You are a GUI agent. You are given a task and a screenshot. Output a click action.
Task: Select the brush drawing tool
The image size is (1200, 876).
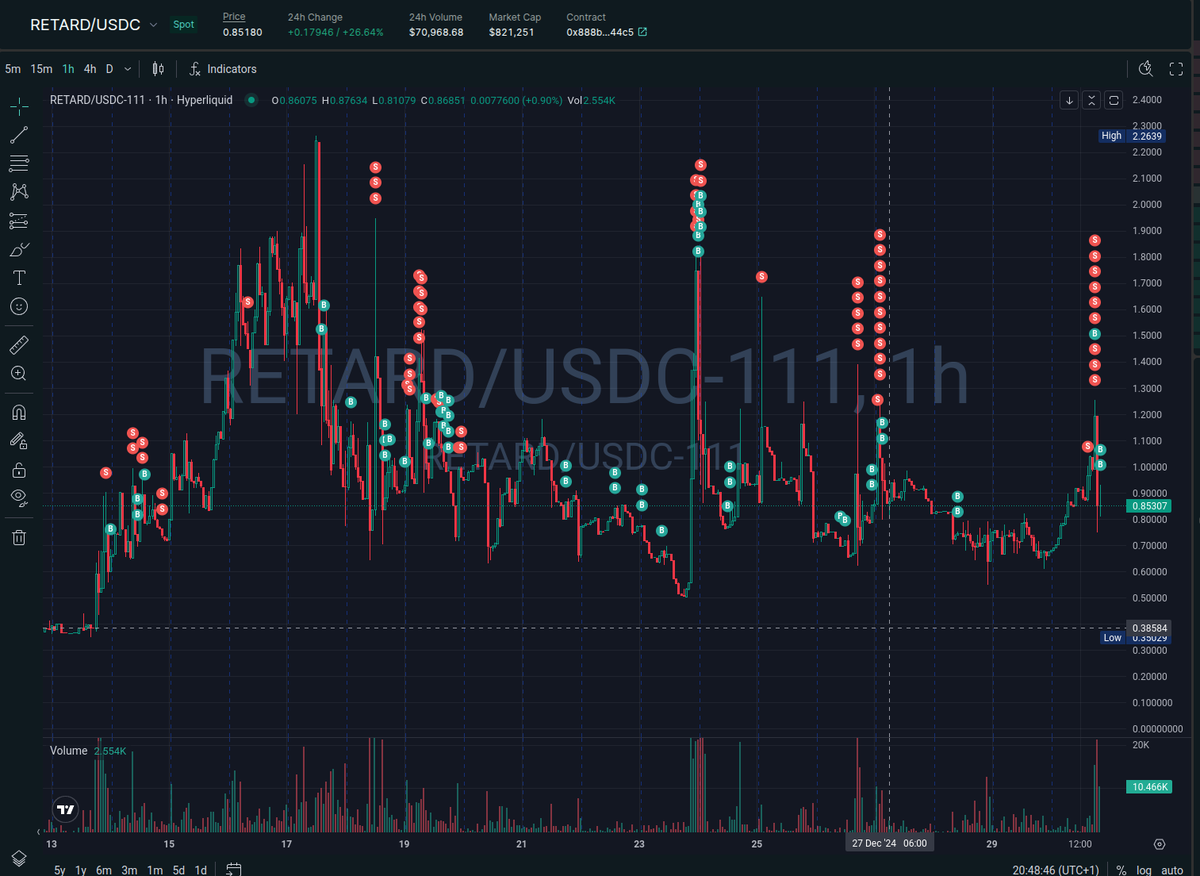pyautogui.click(x=18, y=250)
